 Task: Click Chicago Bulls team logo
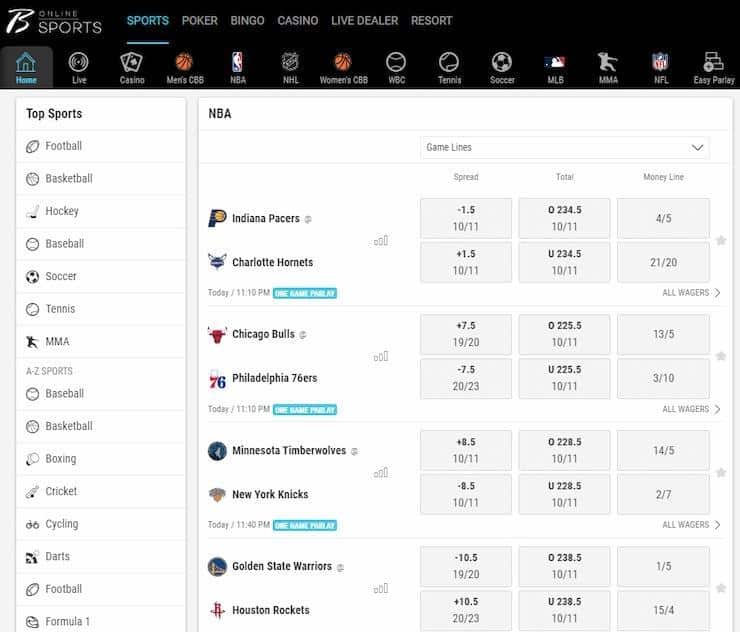pyautogui.click(x=217, y=334)
